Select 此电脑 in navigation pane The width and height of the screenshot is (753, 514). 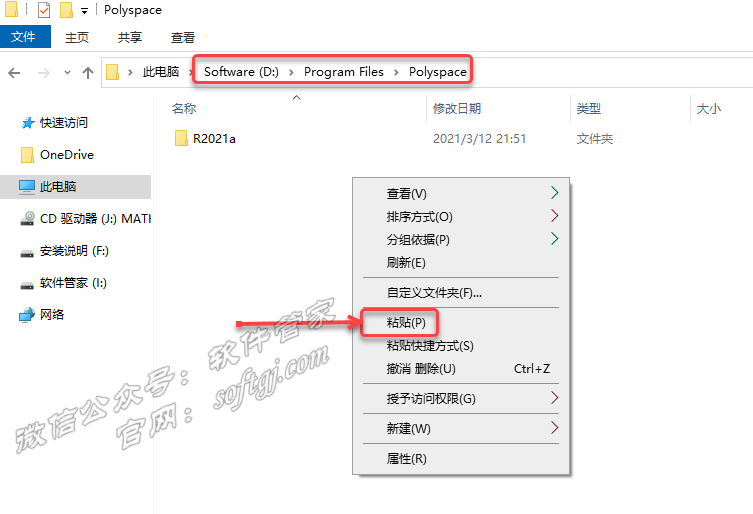[75, 187]
